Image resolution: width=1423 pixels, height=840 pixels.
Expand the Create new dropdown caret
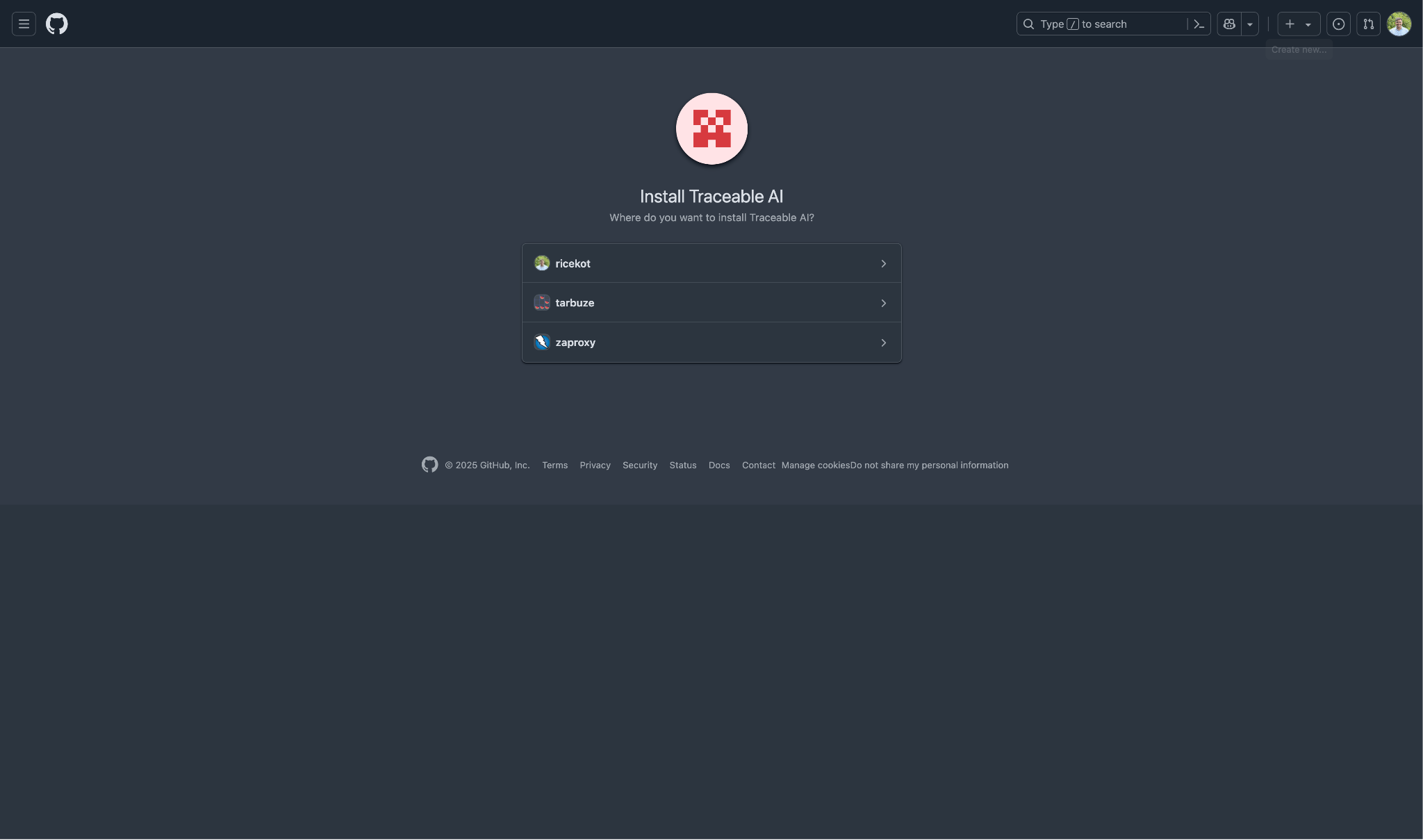point(1308,24)
